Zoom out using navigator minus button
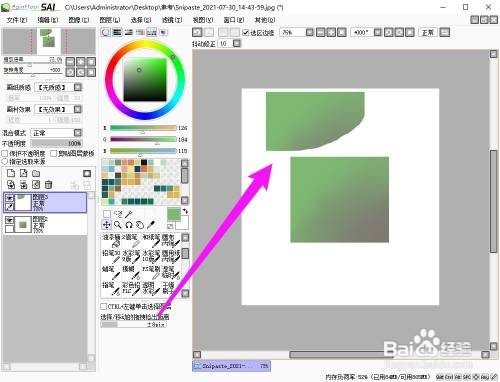 click(x=70, y=61)
